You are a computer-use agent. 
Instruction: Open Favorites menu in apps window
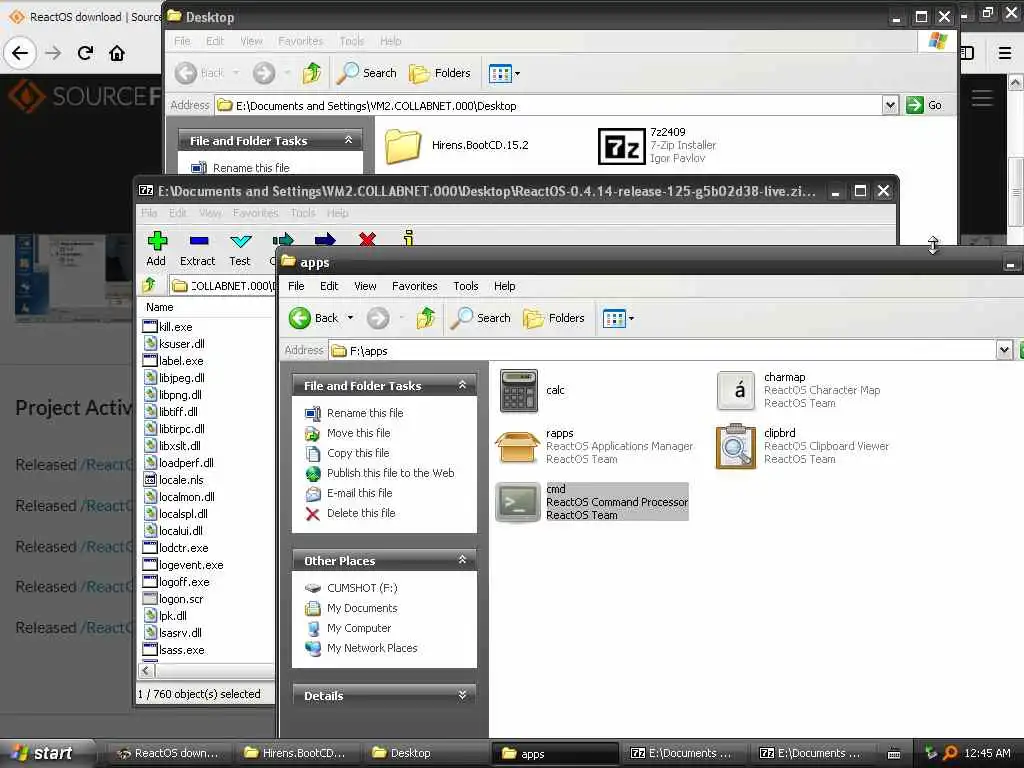(415, 286)
